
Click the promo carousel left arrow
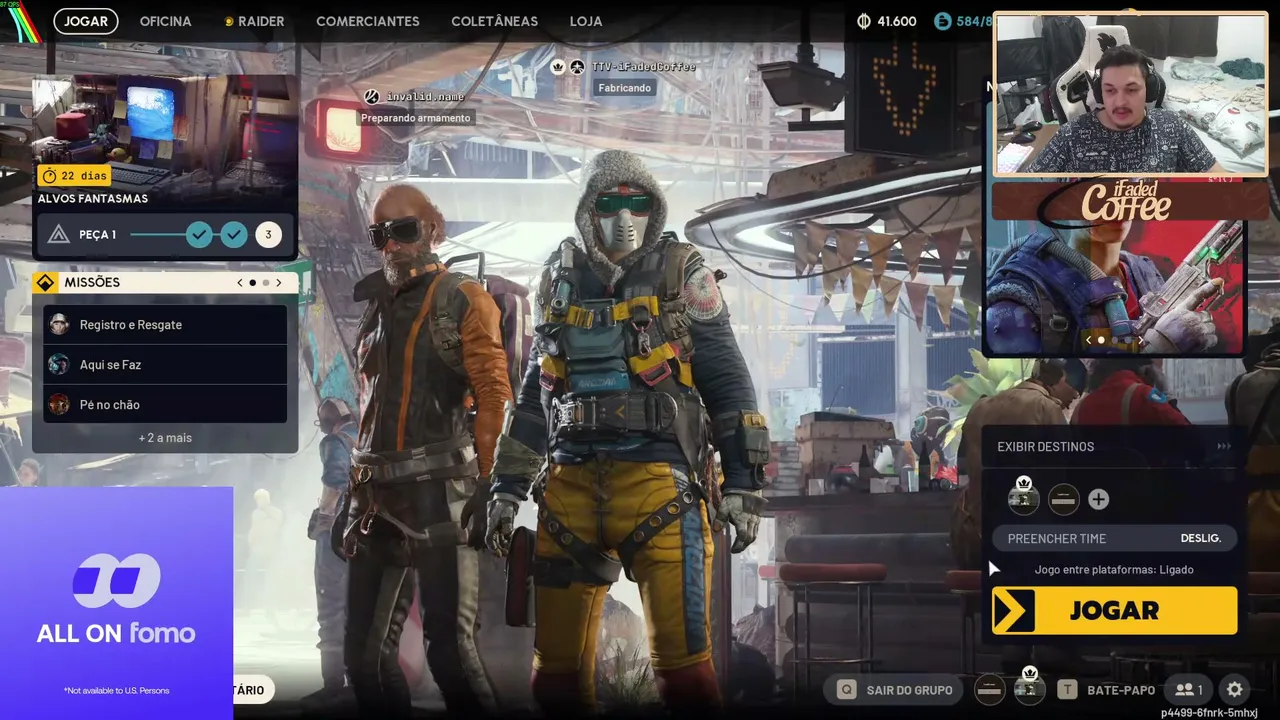click(x=1089, y=340)
